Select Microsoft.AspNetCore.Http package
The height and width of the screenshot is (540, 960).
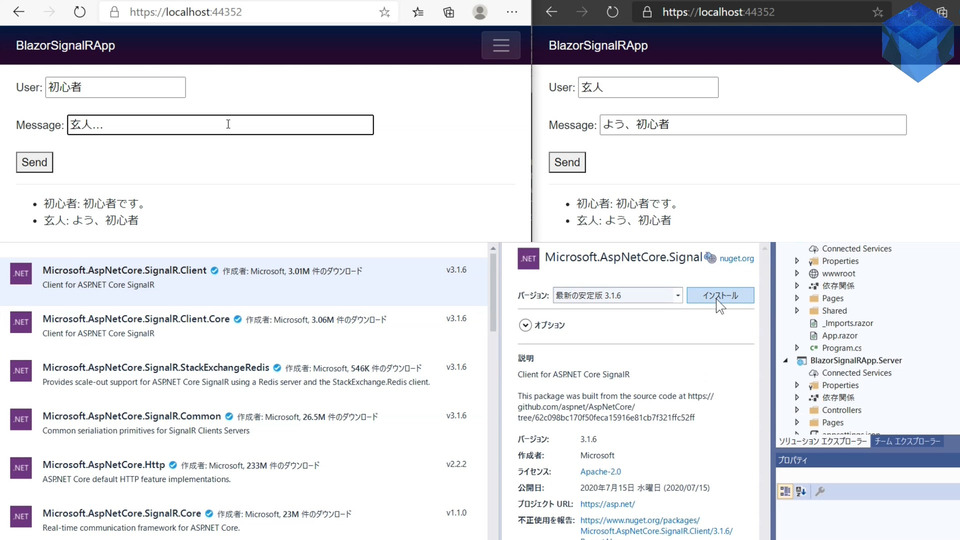[244, 471]
